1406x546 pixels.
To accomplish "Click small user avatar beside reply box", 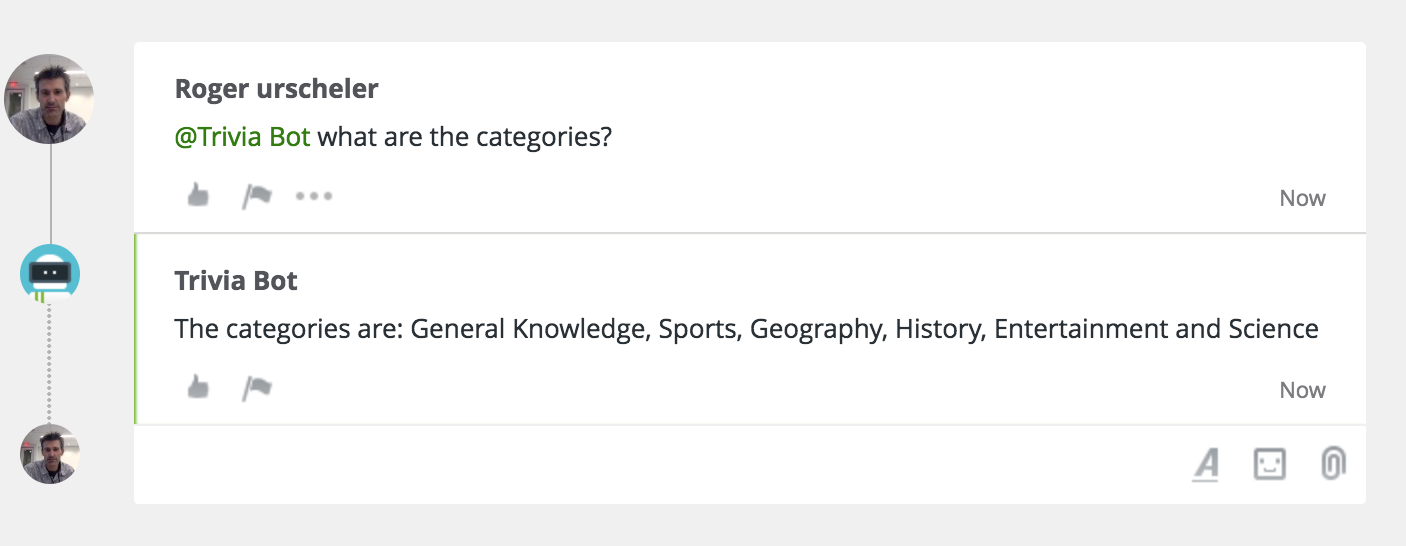I will (x=50, y=454).
